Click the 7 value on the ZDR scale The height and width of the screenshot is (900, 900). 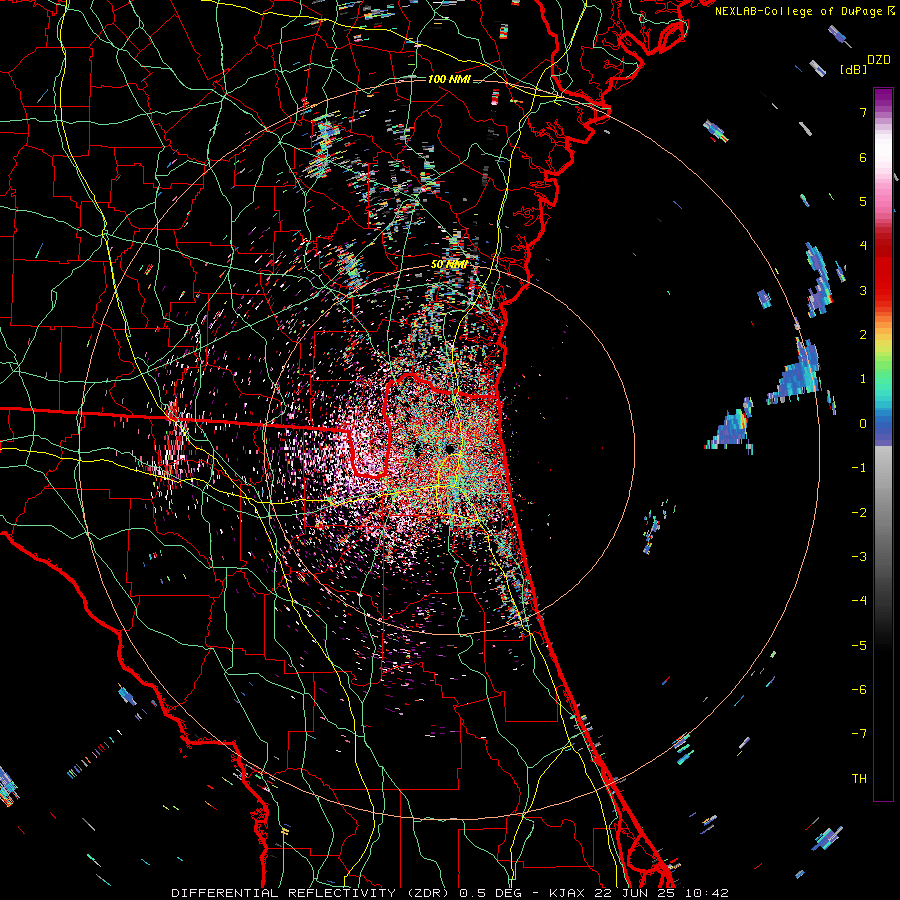[863, 112]
